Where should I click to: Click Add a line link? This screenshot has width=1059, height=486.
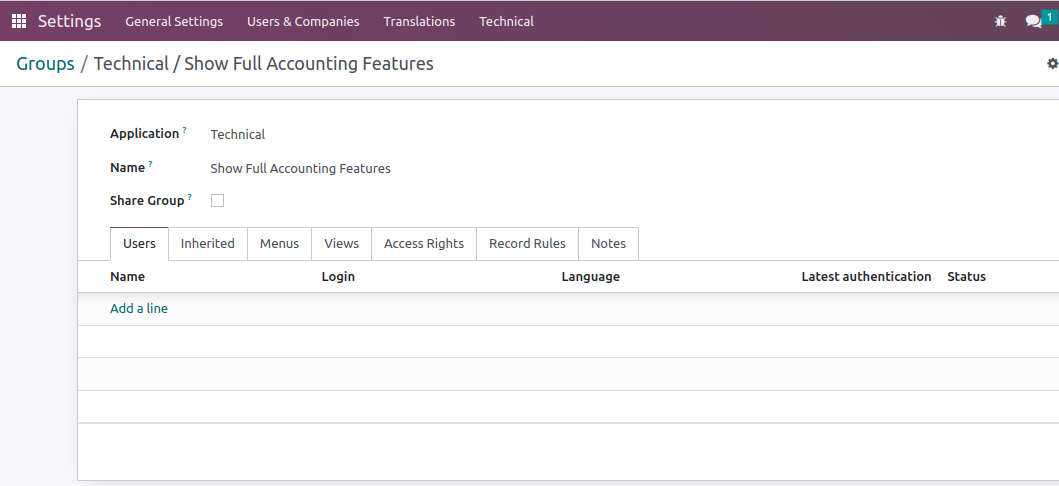click(x=139, y=309)
